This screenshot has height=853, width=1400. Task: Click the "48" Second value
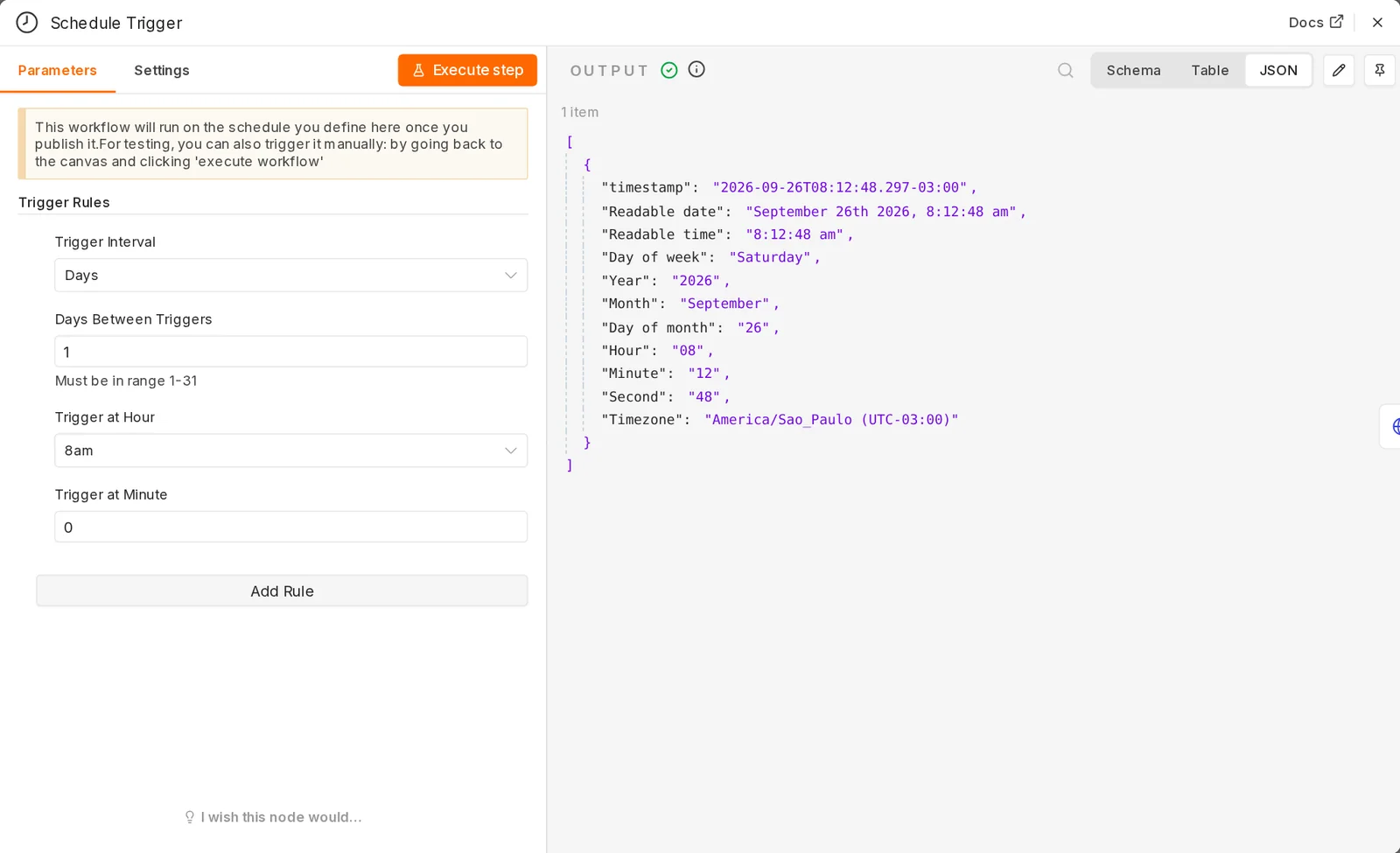(703, 396)
